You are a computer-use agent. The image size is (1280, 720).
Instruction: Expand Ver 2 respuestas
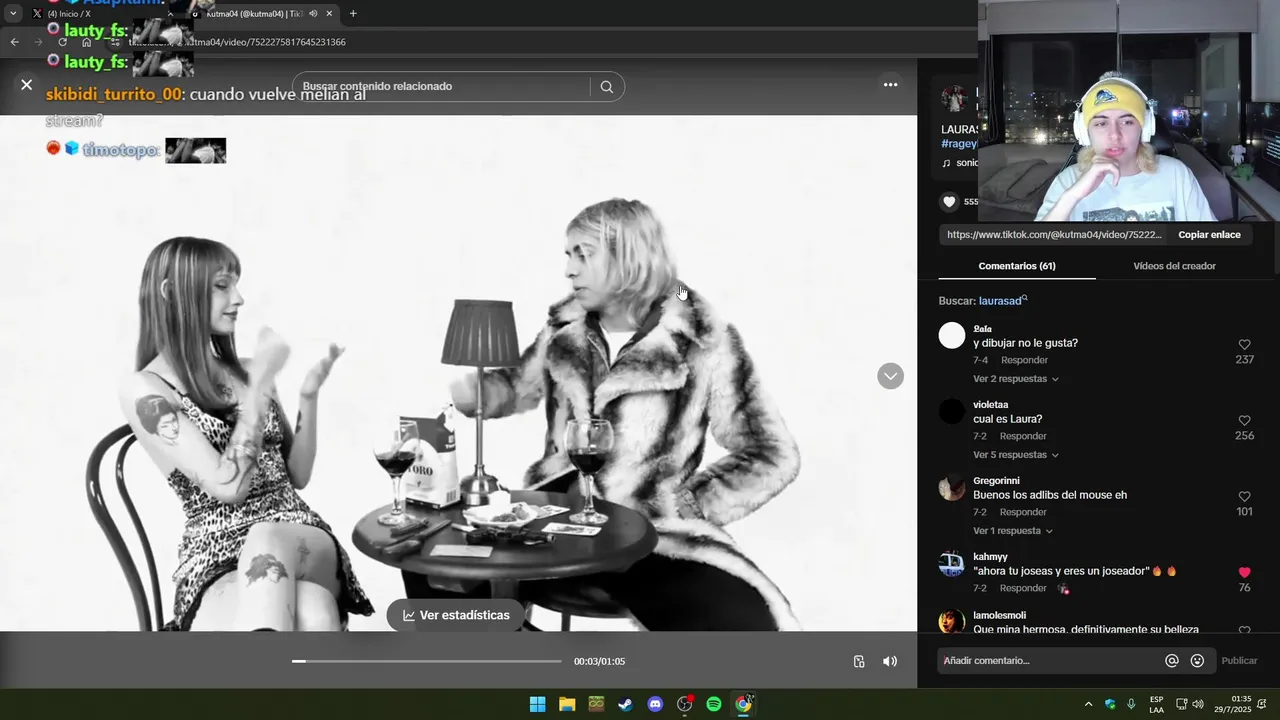click(1015, 379)
